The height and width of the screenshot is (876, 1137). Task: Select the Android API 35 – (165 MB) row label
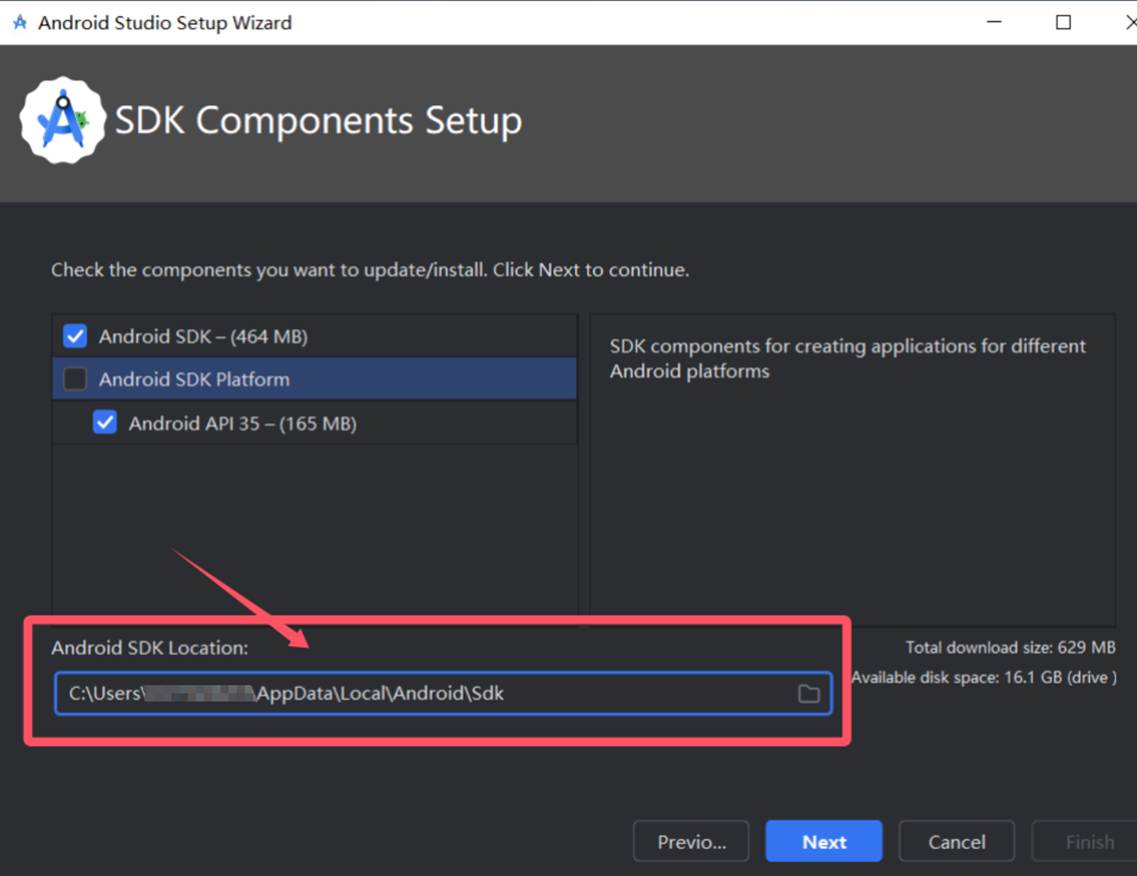pos(243,423)
